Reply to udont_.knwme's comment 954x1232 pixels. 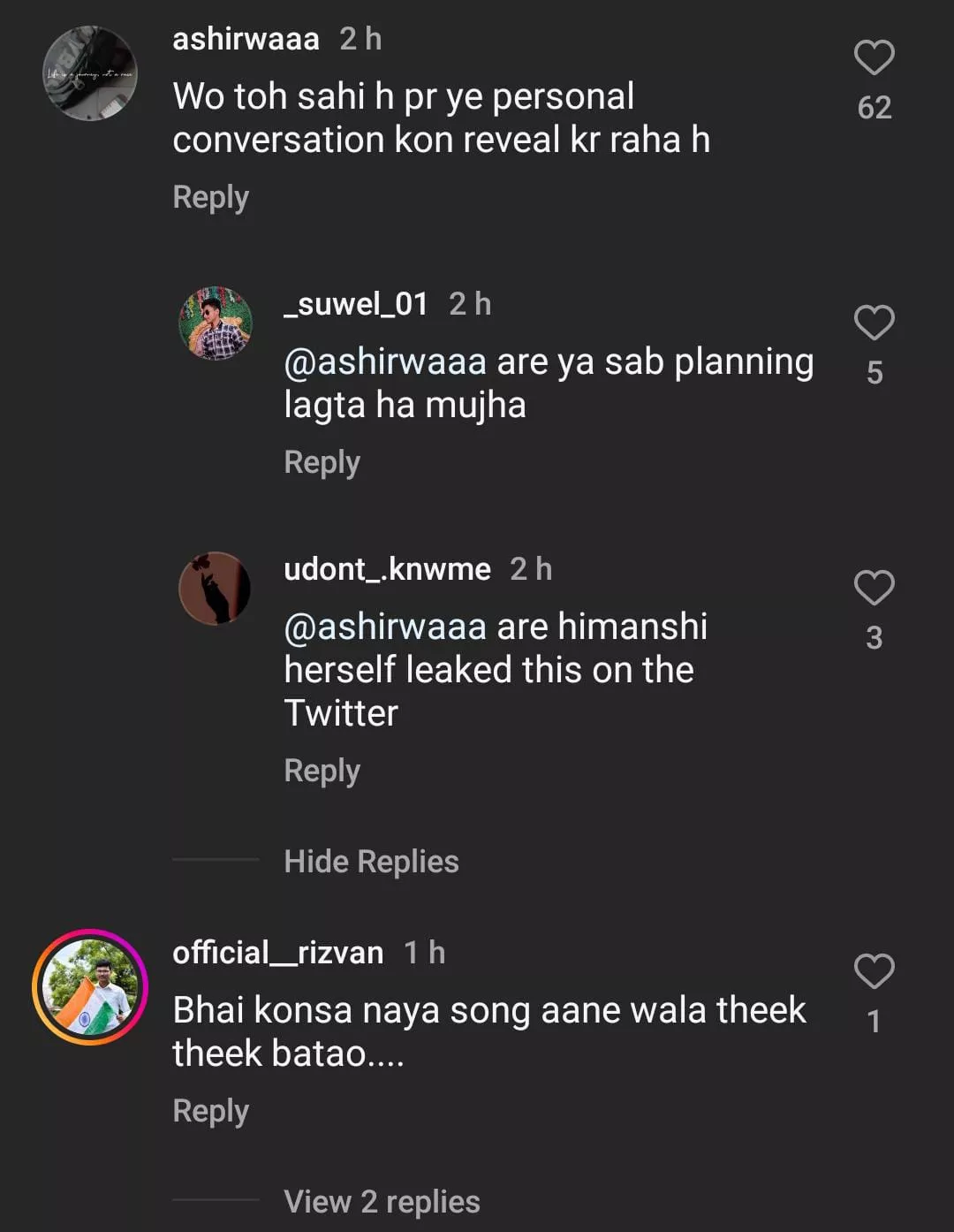point(322,771)
